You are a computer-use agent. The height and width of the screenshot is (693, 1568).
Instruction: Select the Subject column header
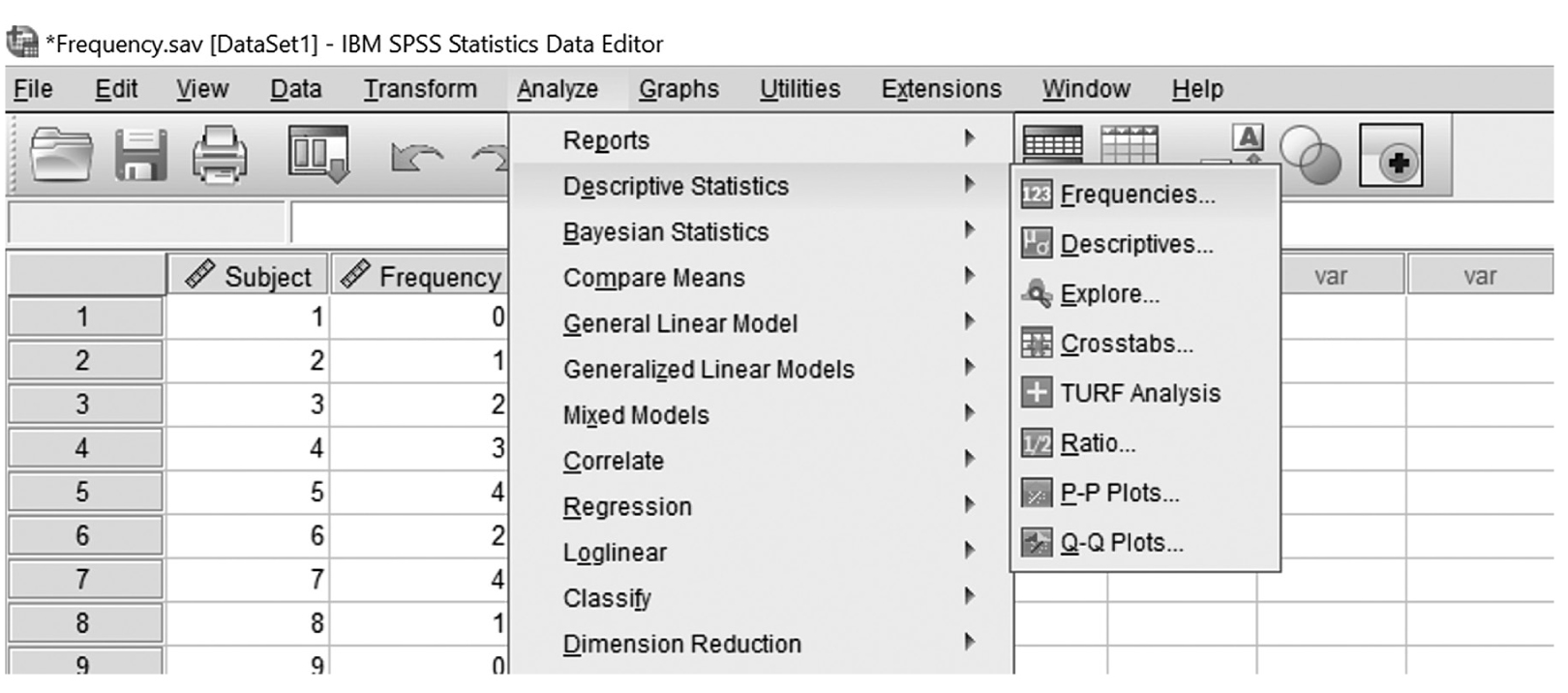click(x=248, y=275)
